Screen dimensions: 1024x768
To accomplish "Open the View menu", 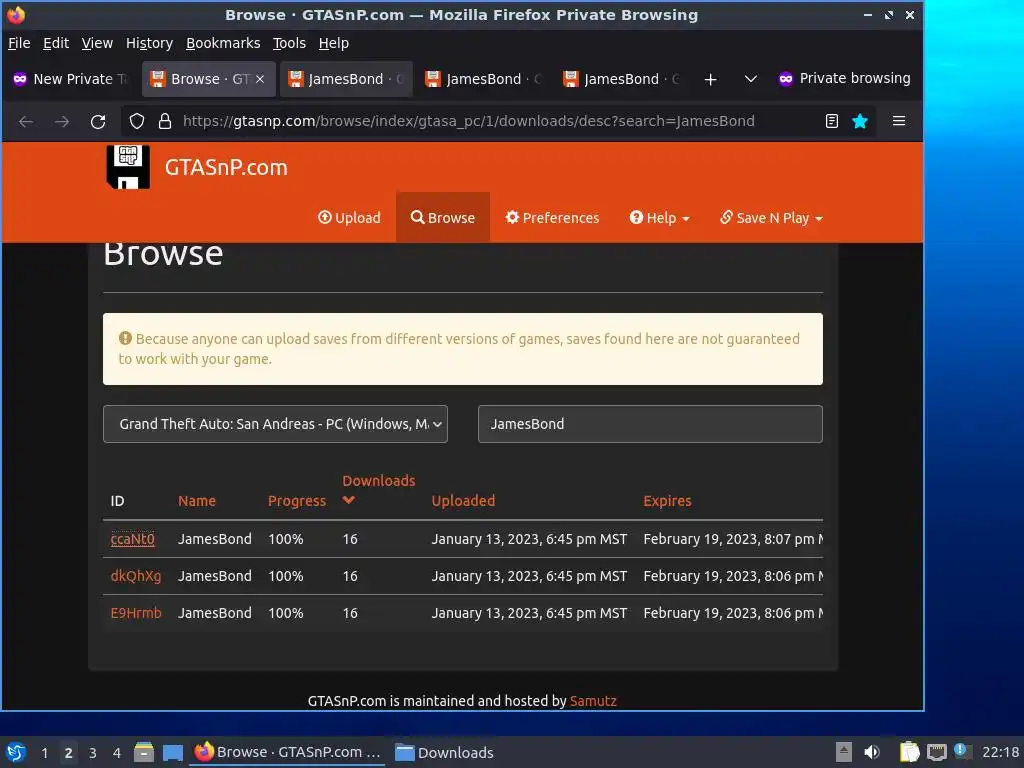I will (x=97, y=43).
